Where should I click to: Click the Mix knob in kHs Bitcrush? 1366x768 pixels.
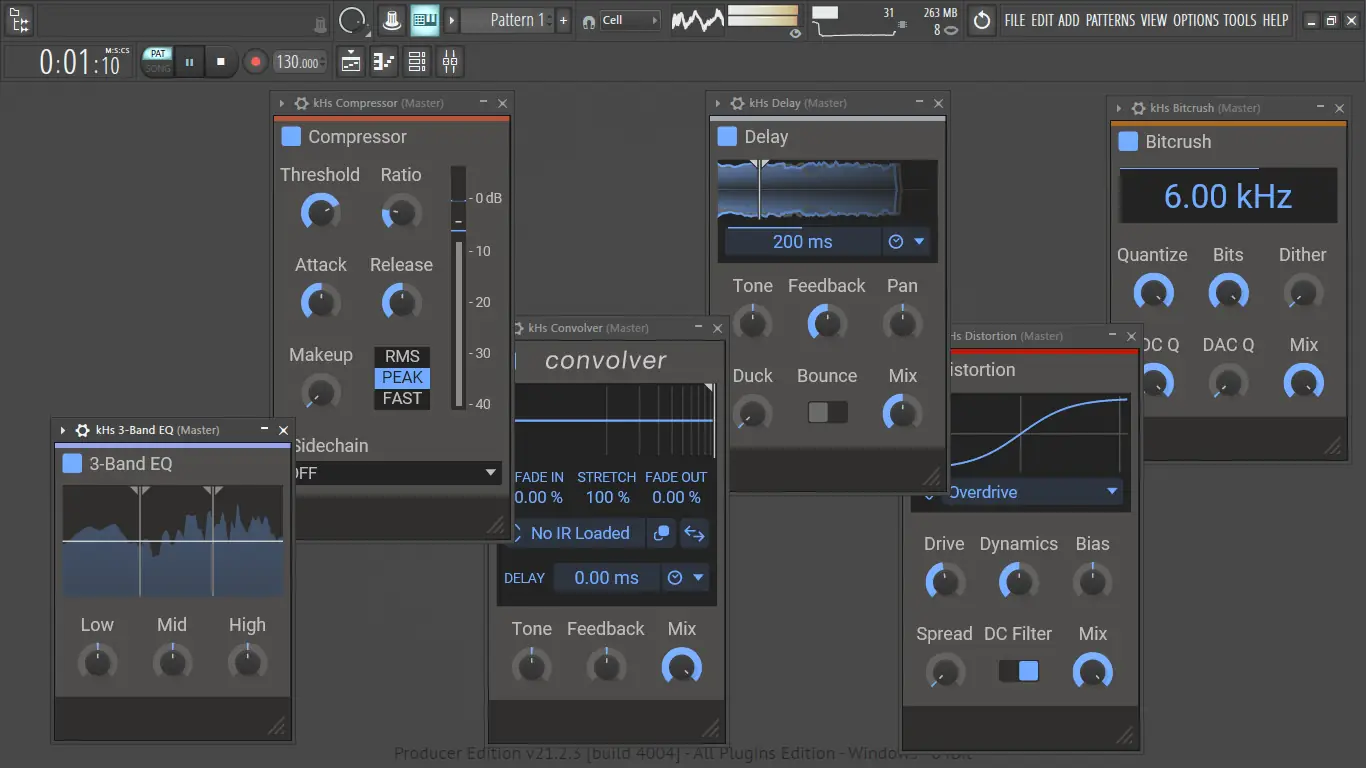tap(1303, 382)
